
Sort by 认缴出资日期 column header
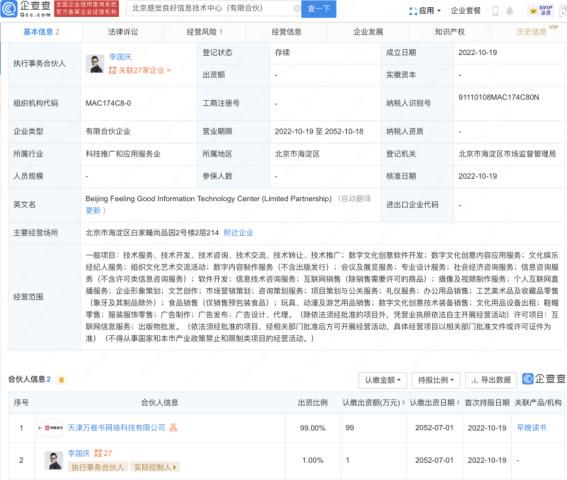tap(435, 403)
